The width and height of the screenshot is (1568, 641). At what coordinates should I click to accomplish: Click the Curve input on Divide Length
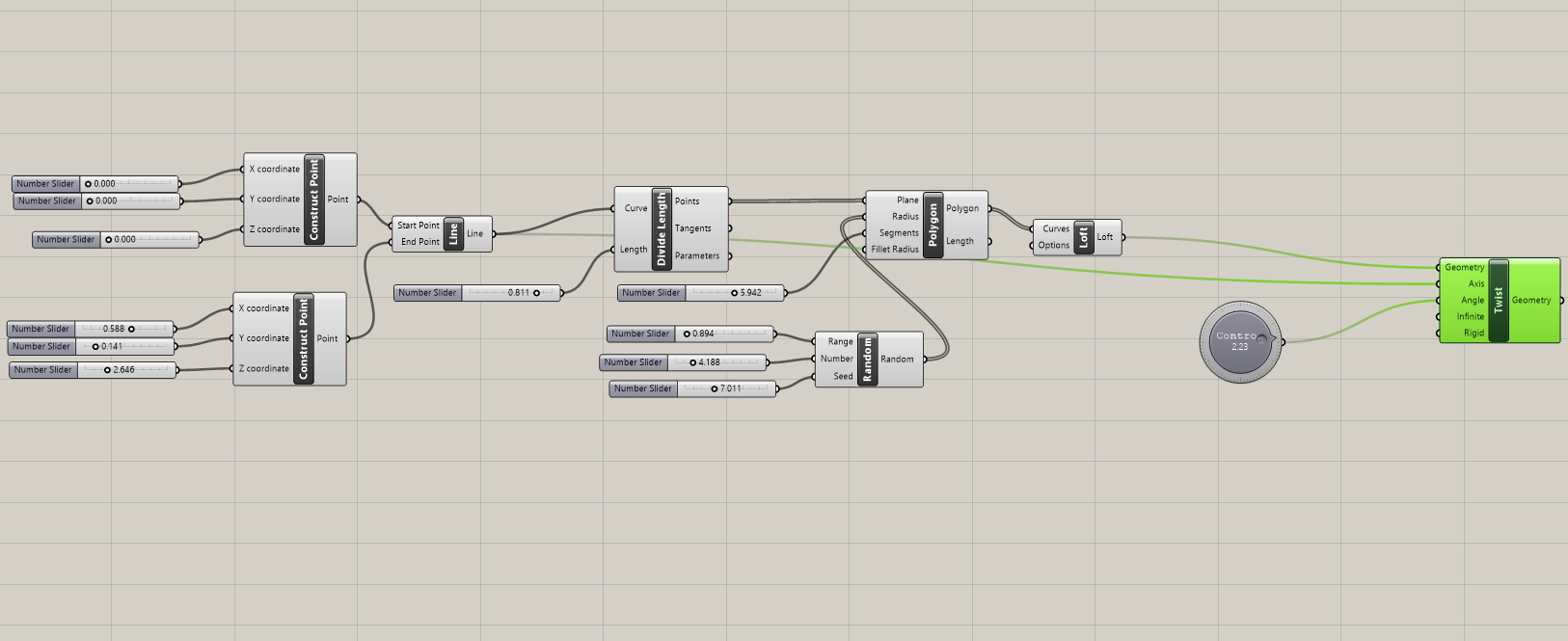click(x=635, y=208)
